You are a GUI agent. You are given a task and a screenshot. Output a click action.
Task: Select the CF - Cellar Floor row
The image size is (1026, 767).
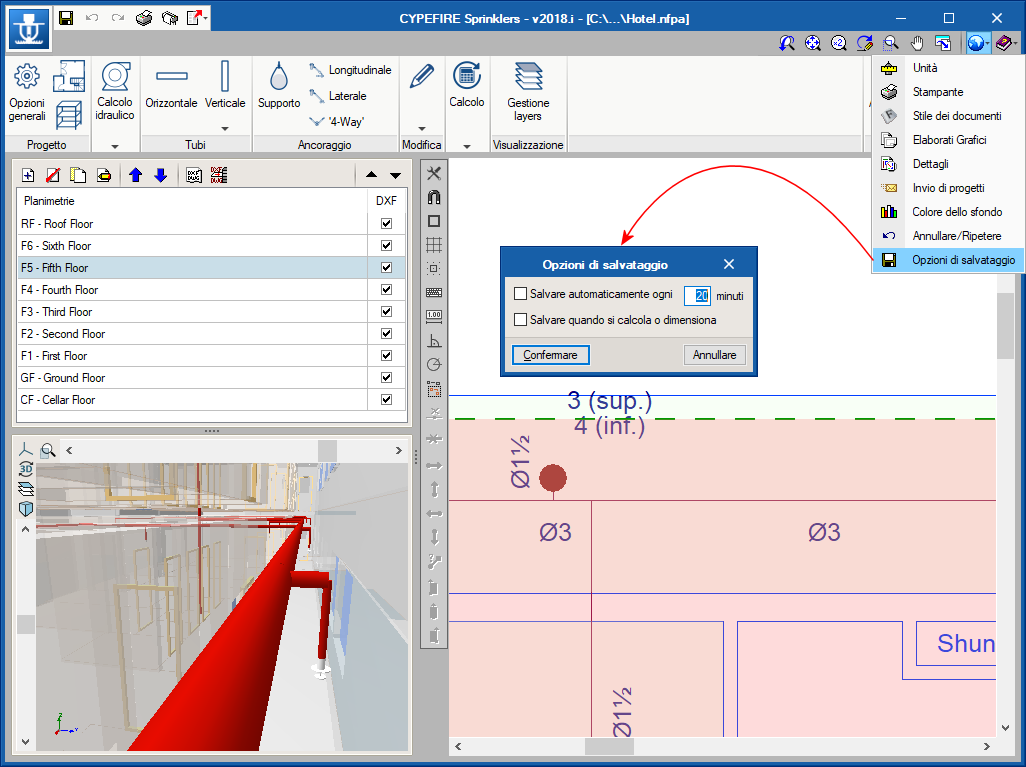pyautogui.click(x=211, y=400)
